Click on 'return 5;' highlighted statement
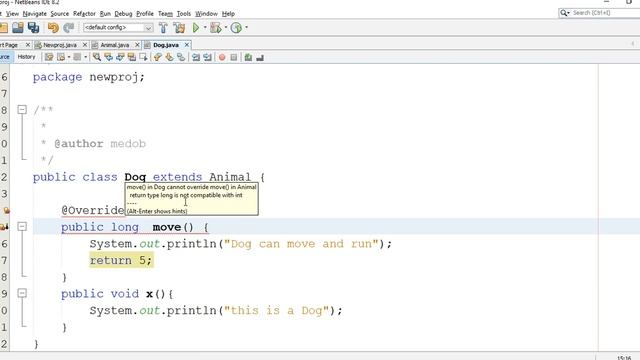The image size is (640, 360). click(x=121, y=260)
